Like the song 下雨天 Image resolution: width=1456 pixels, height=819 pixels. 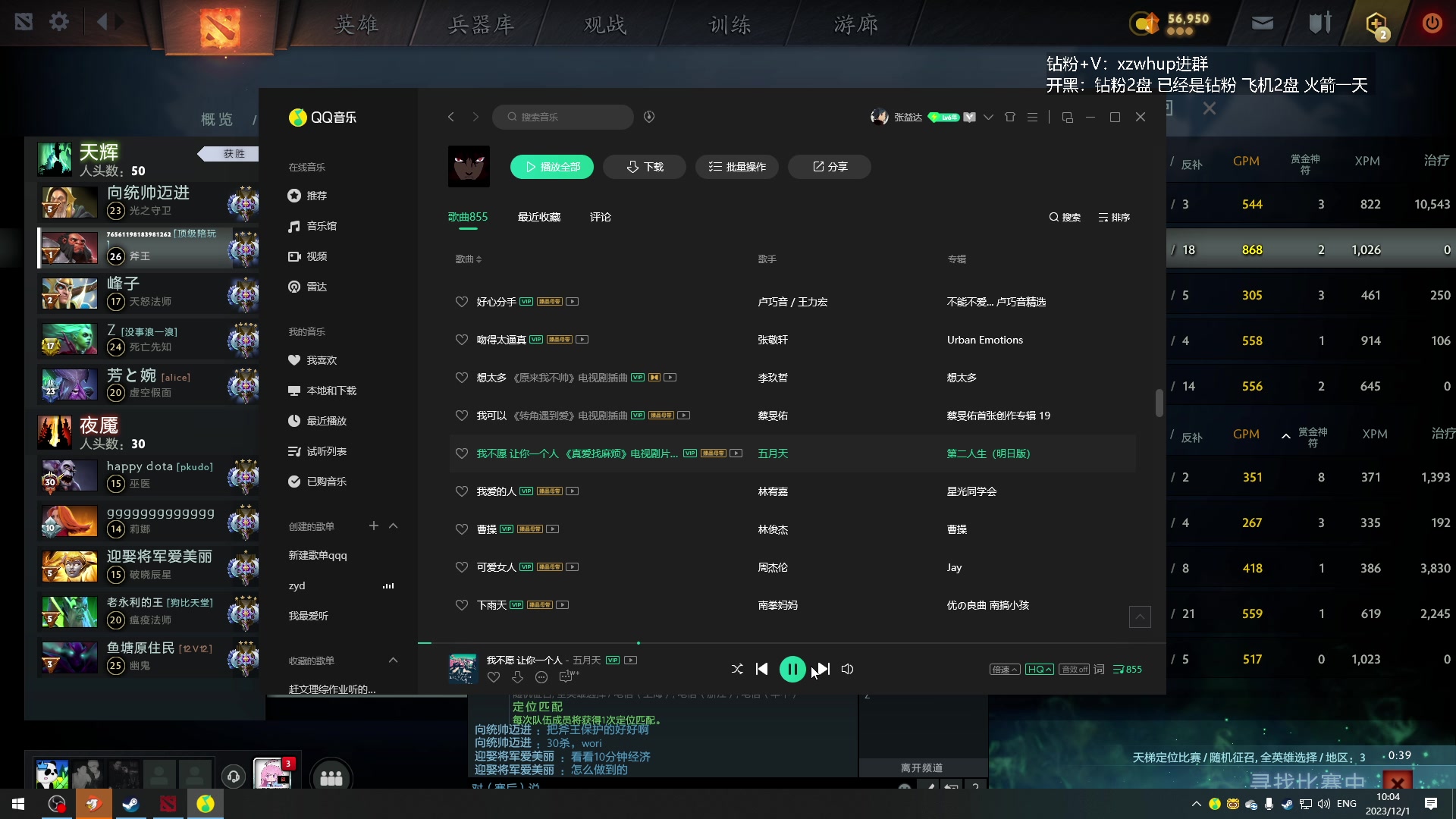461,605
